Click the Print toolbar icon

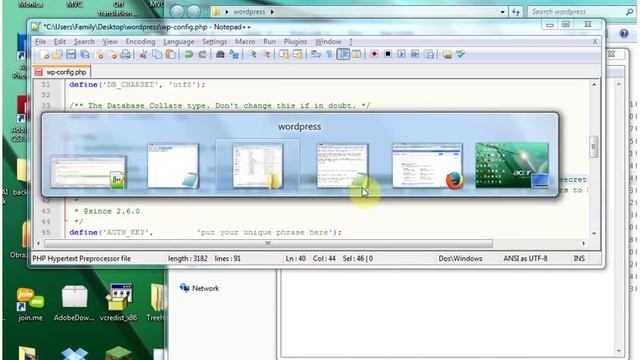point(125,54)
